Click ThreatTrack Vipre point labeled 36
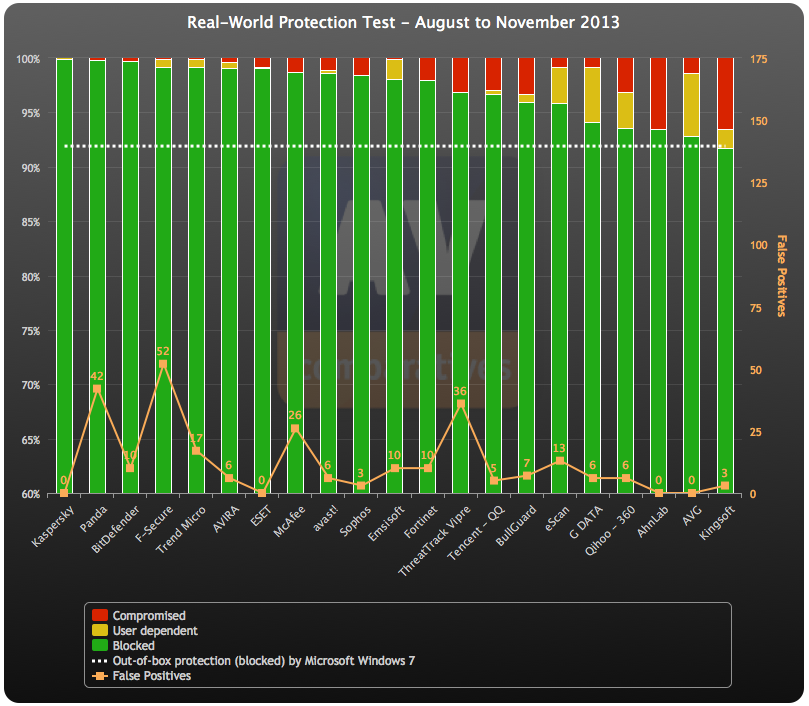 [460, 404]
